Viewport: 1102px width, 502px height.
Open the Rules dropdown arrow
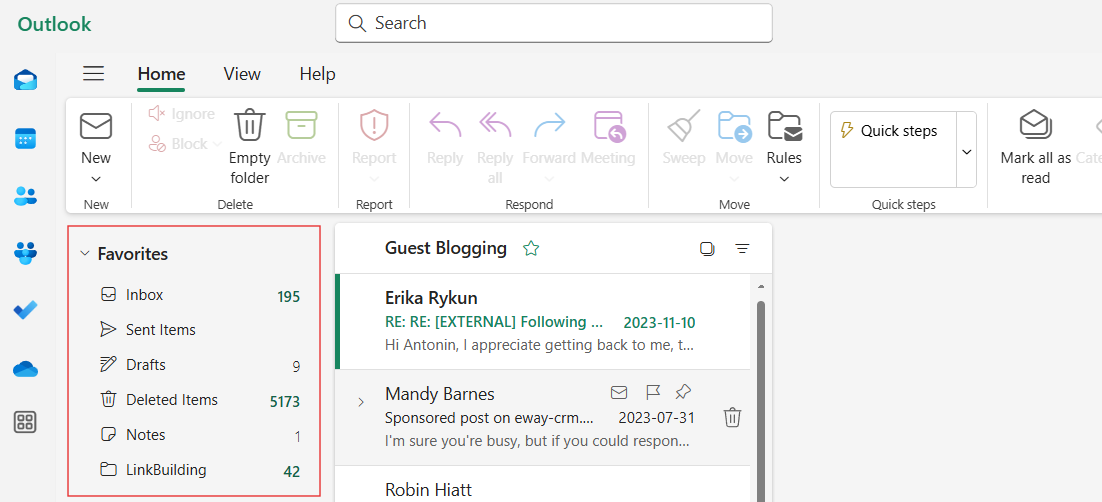(784, 179)
